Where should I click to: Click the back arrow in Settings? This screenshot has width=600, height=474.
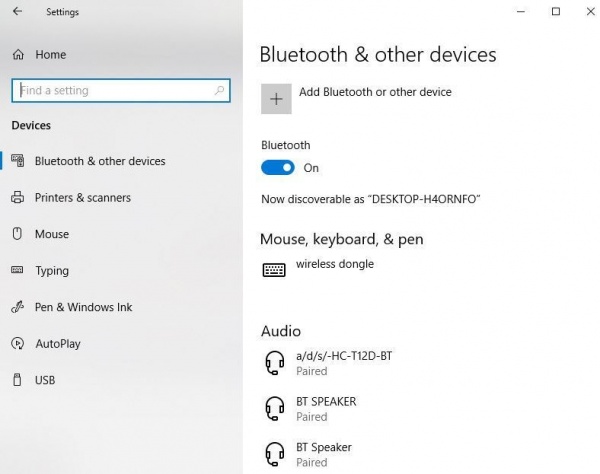tap(17, 12)
